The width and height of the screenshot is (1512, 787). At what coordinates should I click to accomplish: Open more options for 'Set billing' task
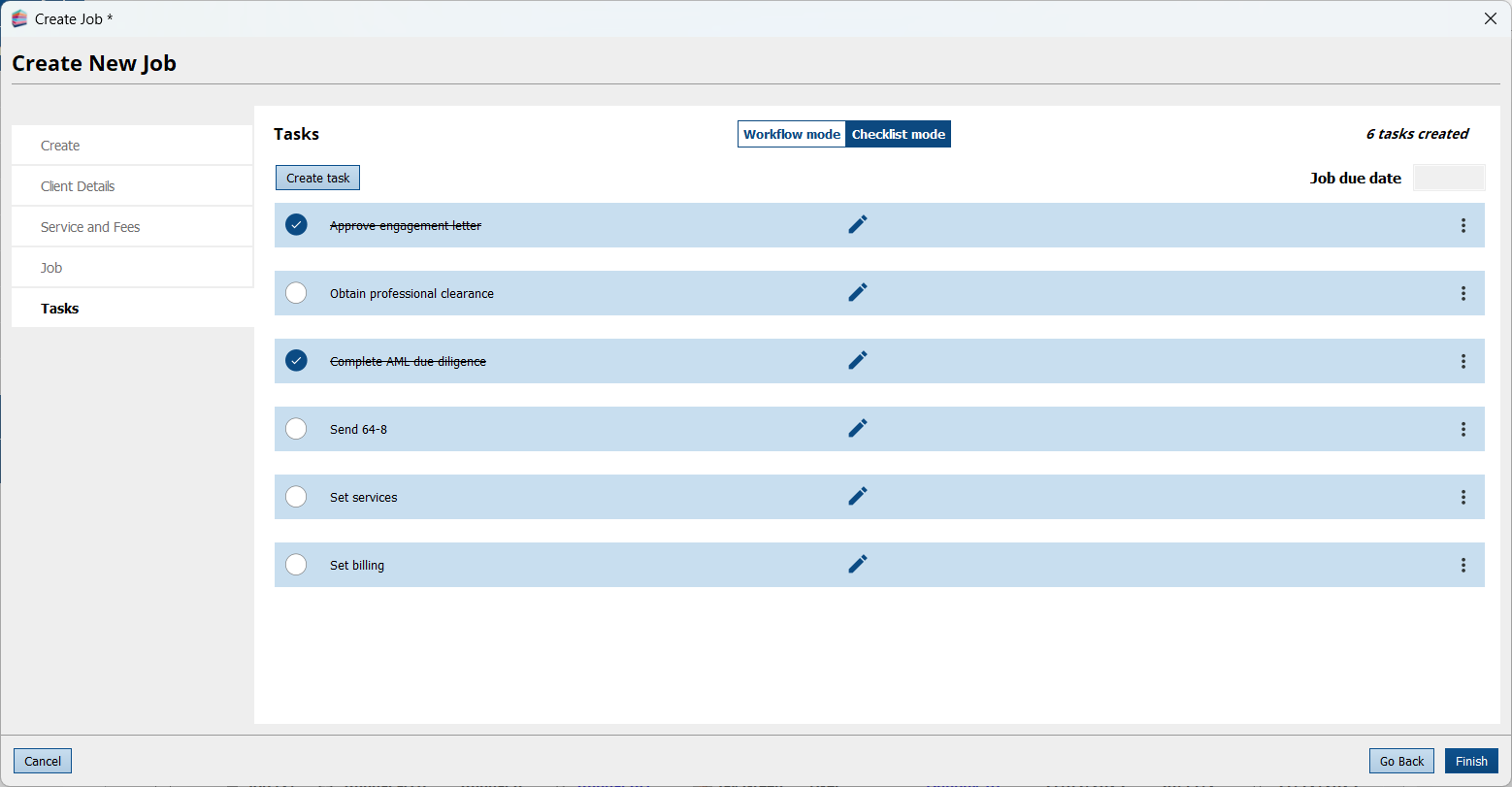(1463, 565)
